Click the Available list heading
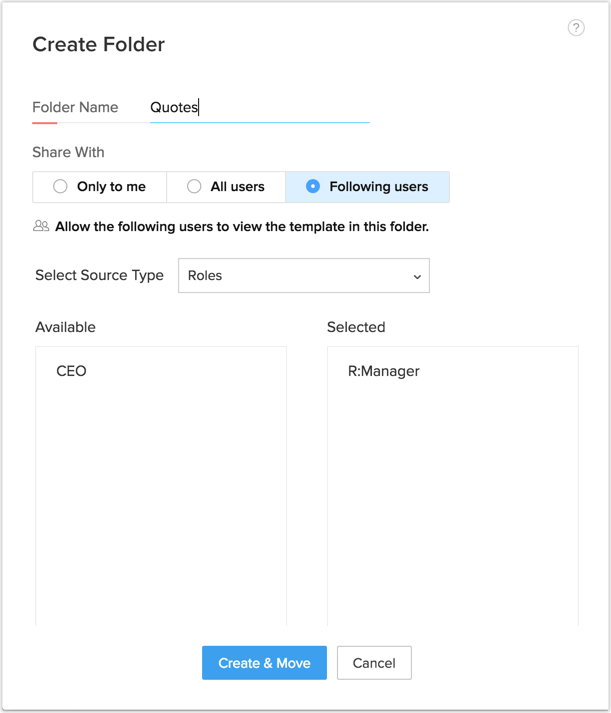This screenshot has width=611, height=713. [x=66, y=327]
